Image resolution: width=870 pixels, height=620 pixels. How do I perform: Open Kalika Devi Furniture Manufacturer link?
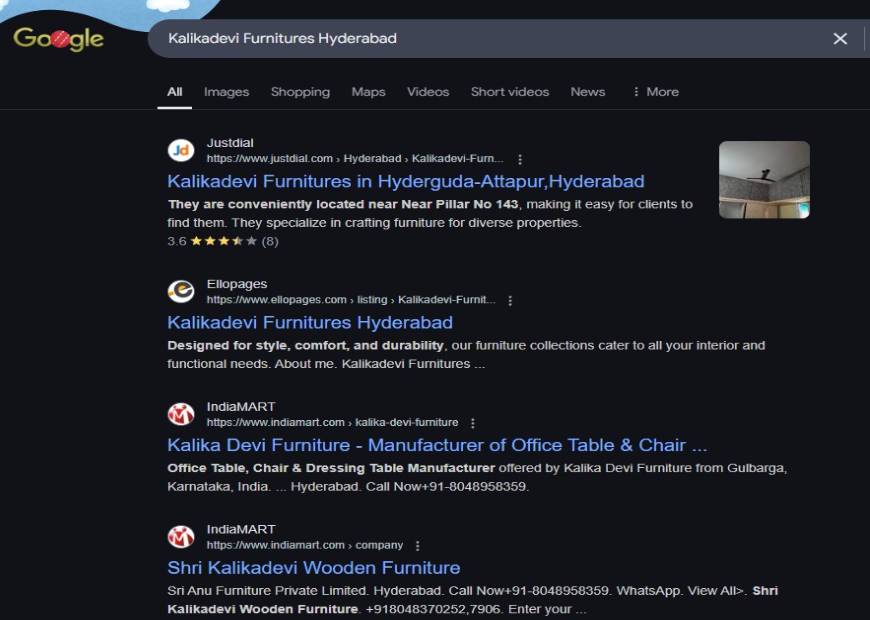(437, 445)
